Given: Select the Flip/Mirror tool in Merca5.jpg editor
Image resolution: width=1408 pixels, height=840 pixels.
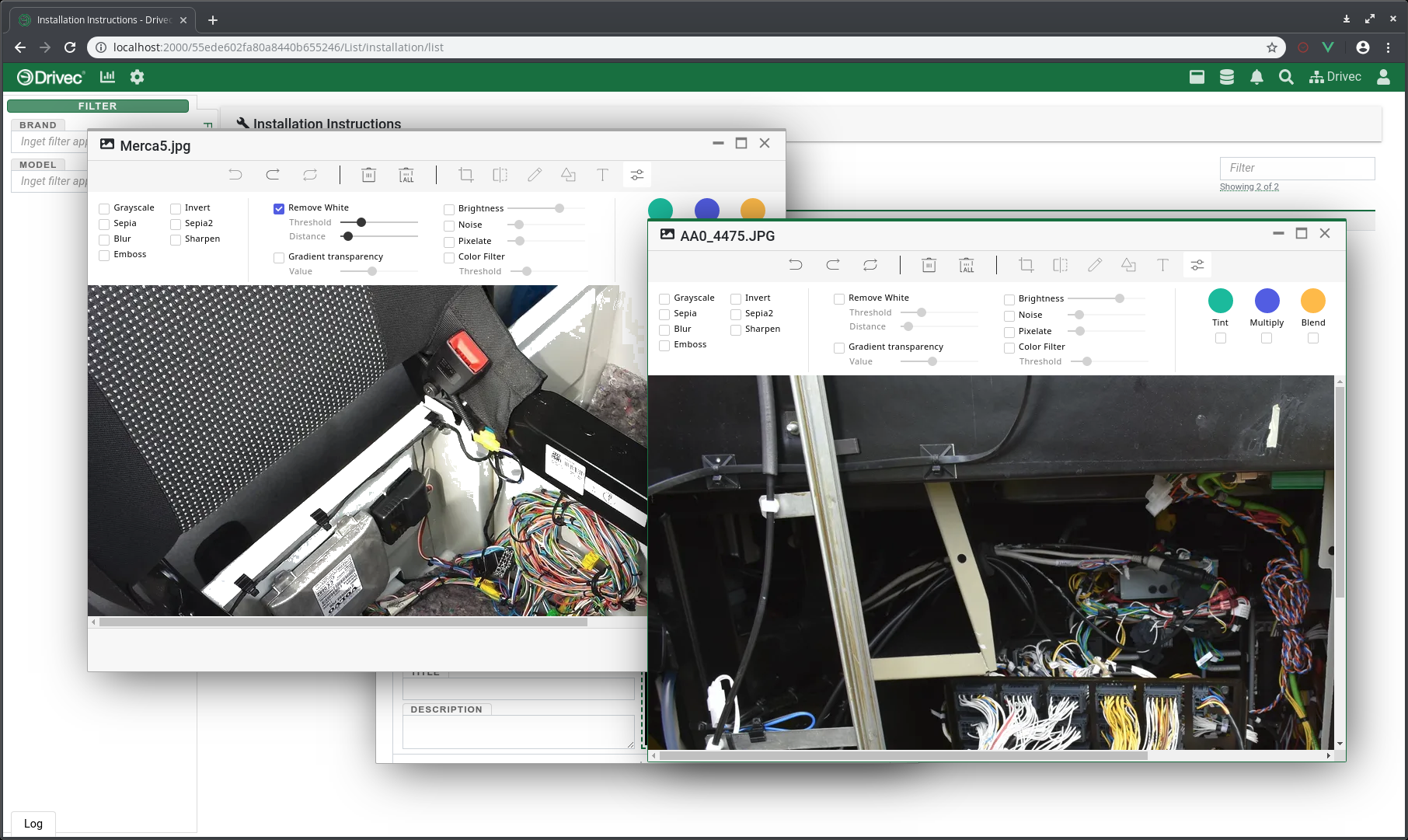Looking at the screenshot, I should coord(500,175).
